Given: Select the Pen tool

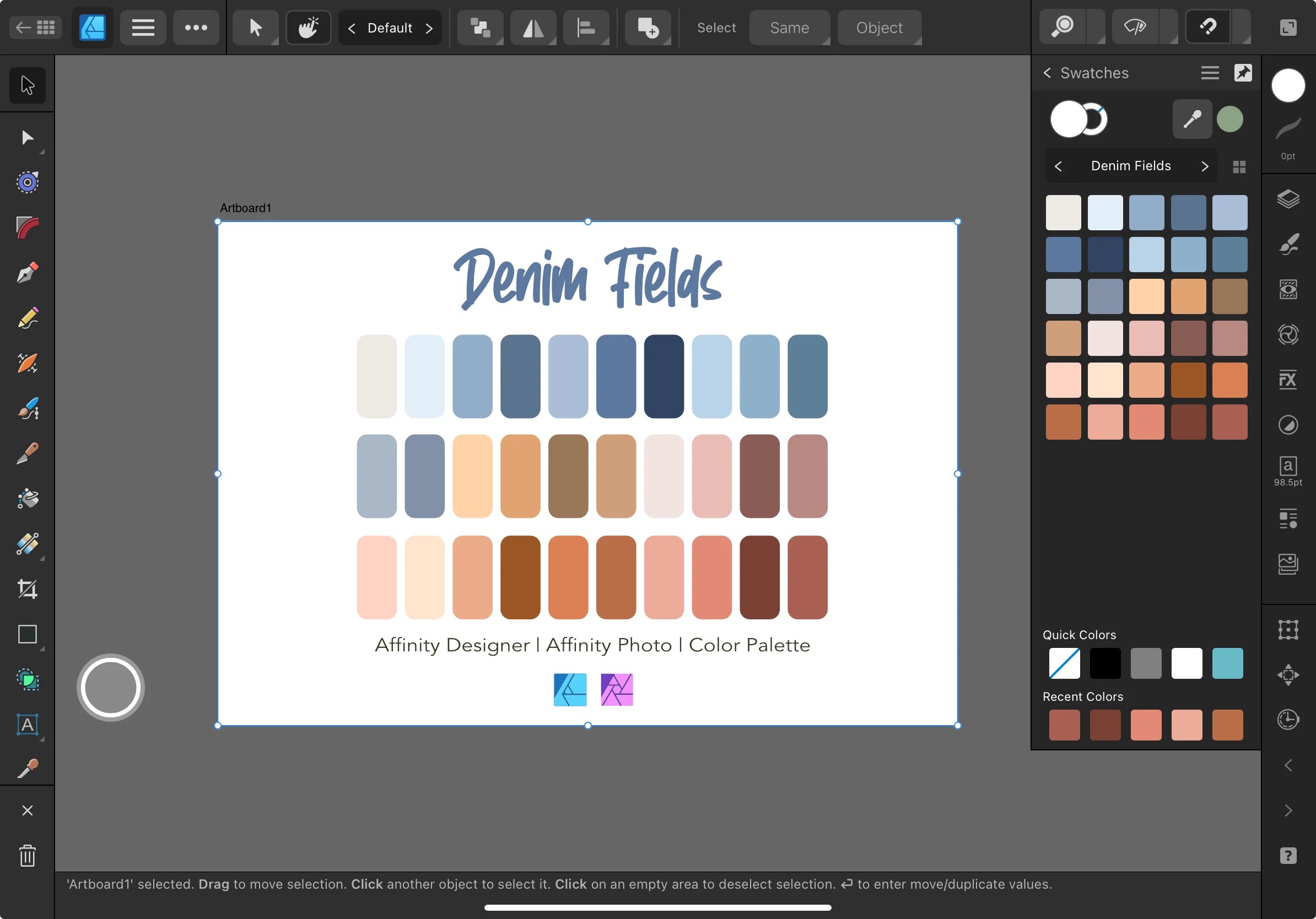Looking at the screenshot, I should tap(28, 272).
